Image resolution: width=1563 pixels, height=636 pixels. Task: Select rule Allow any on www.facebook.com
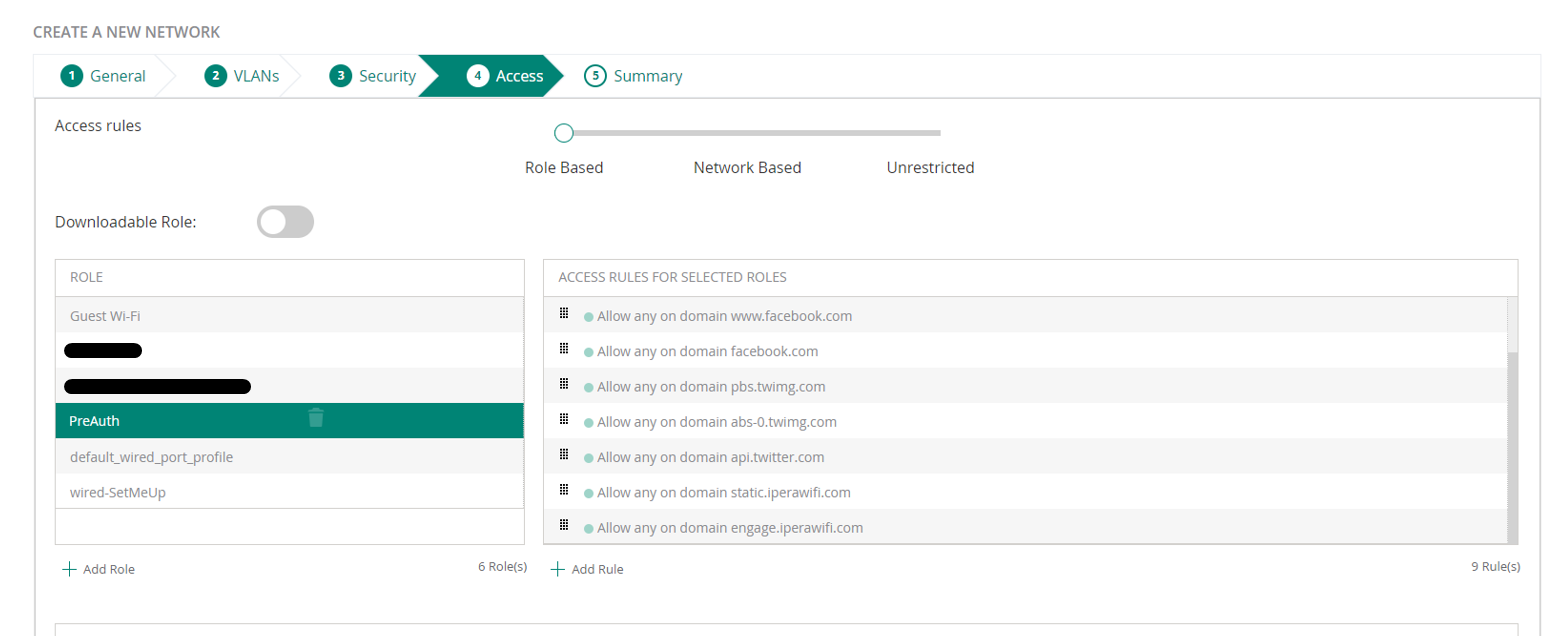pyautogui.click(x=1025, y=315)
